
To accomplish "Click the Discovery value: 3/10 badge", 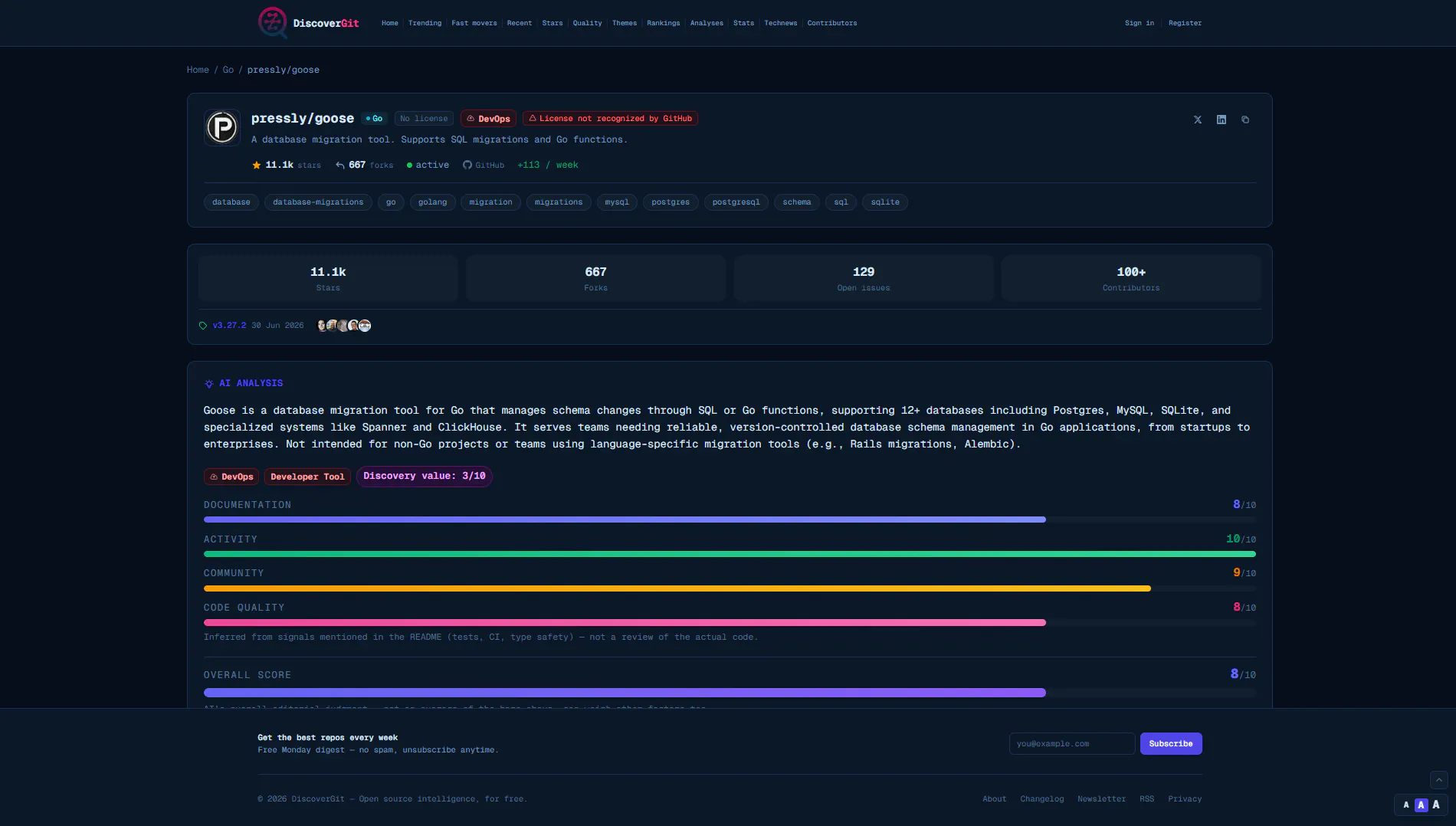I will (425, 476).
